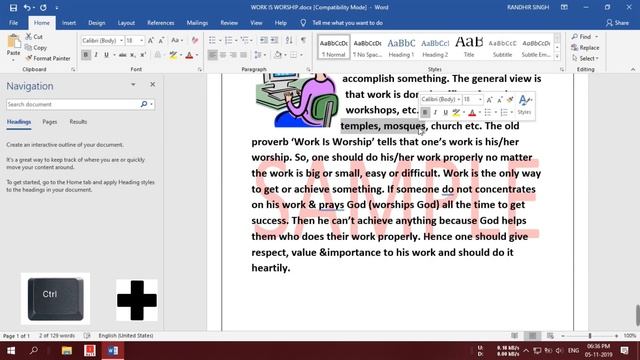Switch to the Layout tab
Viewport: 640px width, 360px height.
pos(126,23)
